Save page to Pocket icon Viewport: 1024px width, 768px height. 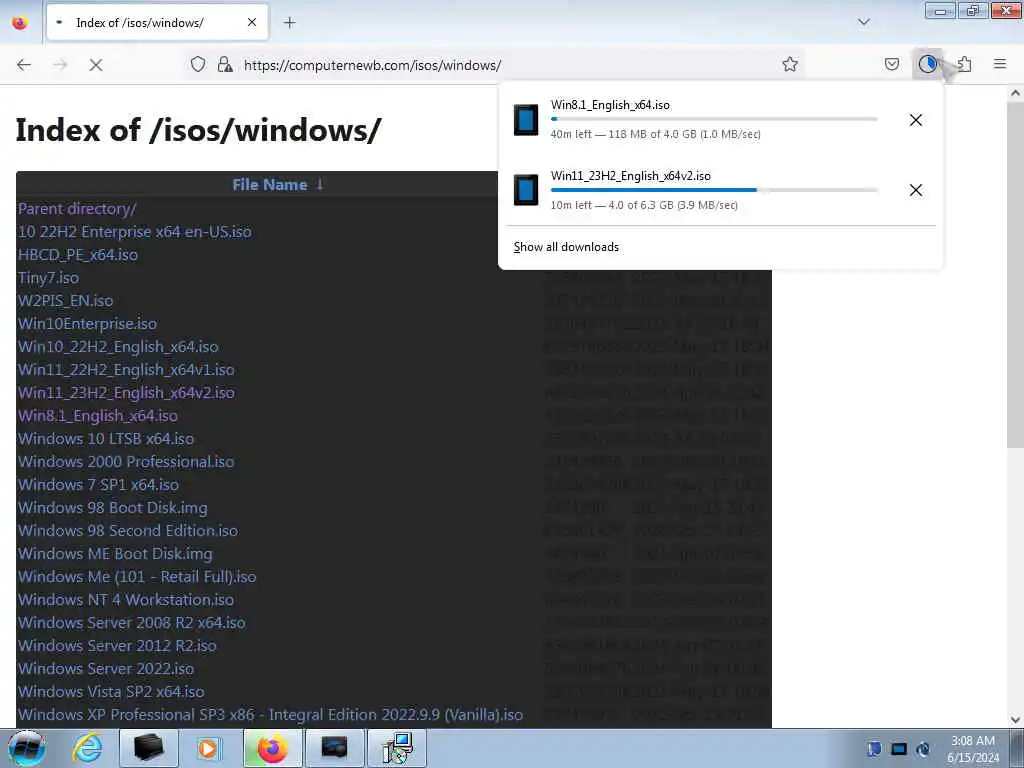(x=892, y=64)
